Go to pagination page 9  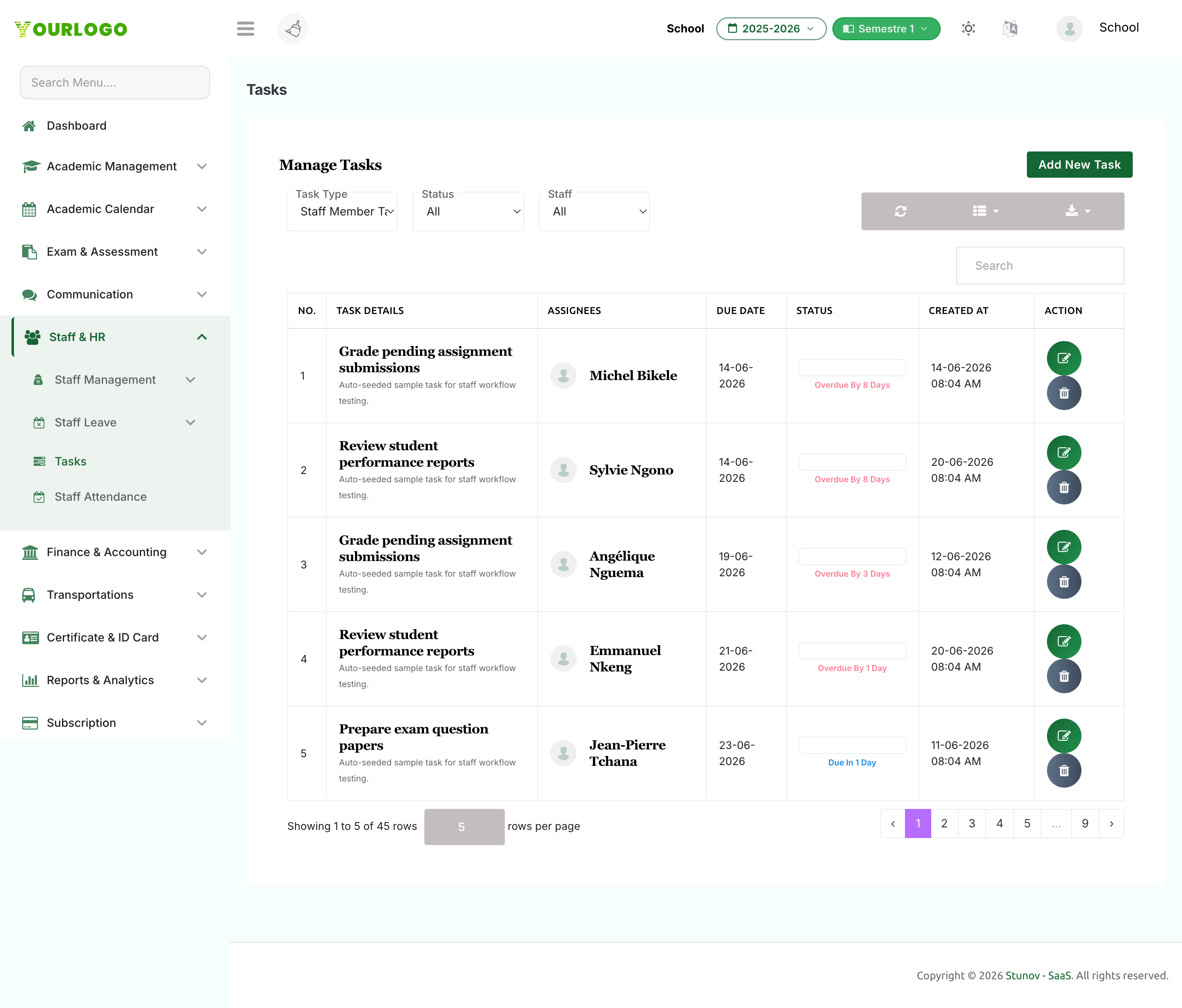coord(1085,823)
